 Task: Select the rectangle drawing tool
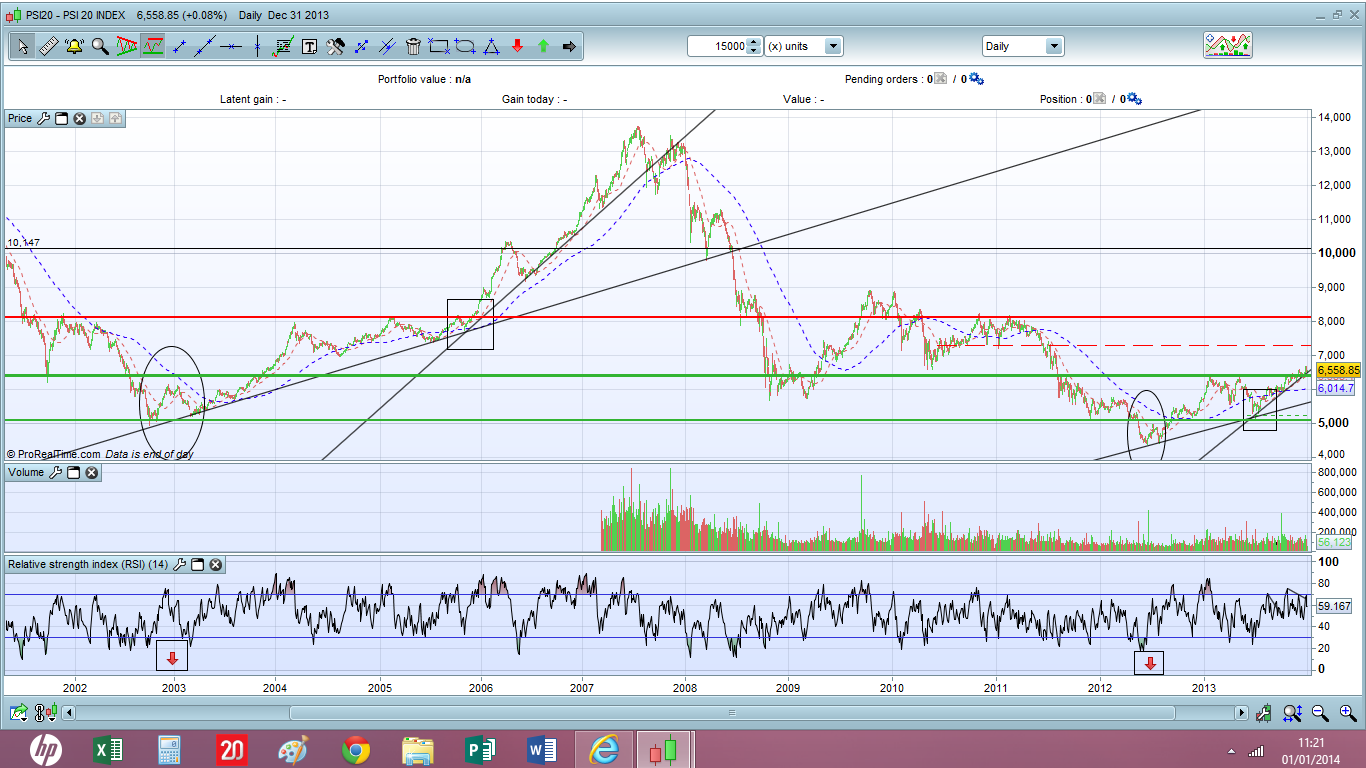point(439,46)
